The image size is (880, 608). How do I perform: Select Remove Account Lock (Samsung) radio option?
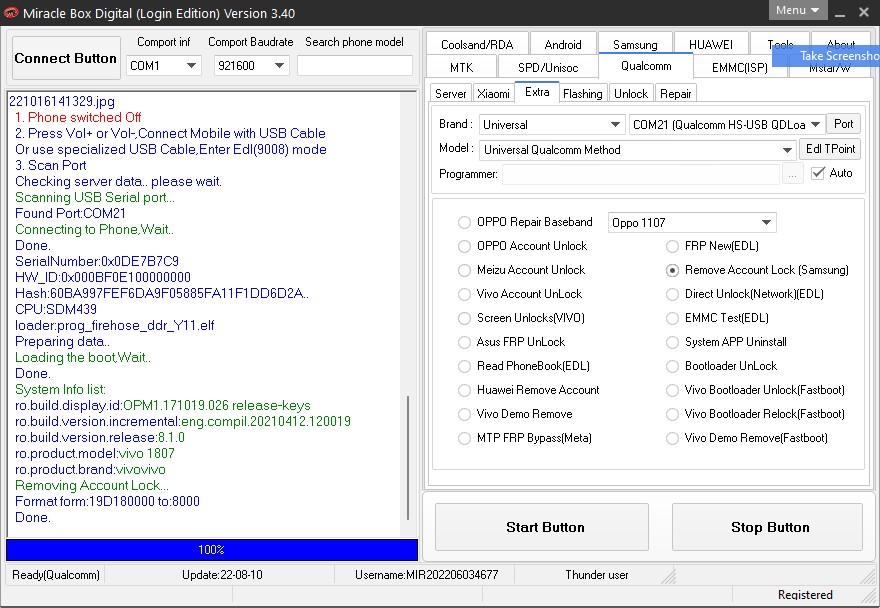tap(757, 270)
